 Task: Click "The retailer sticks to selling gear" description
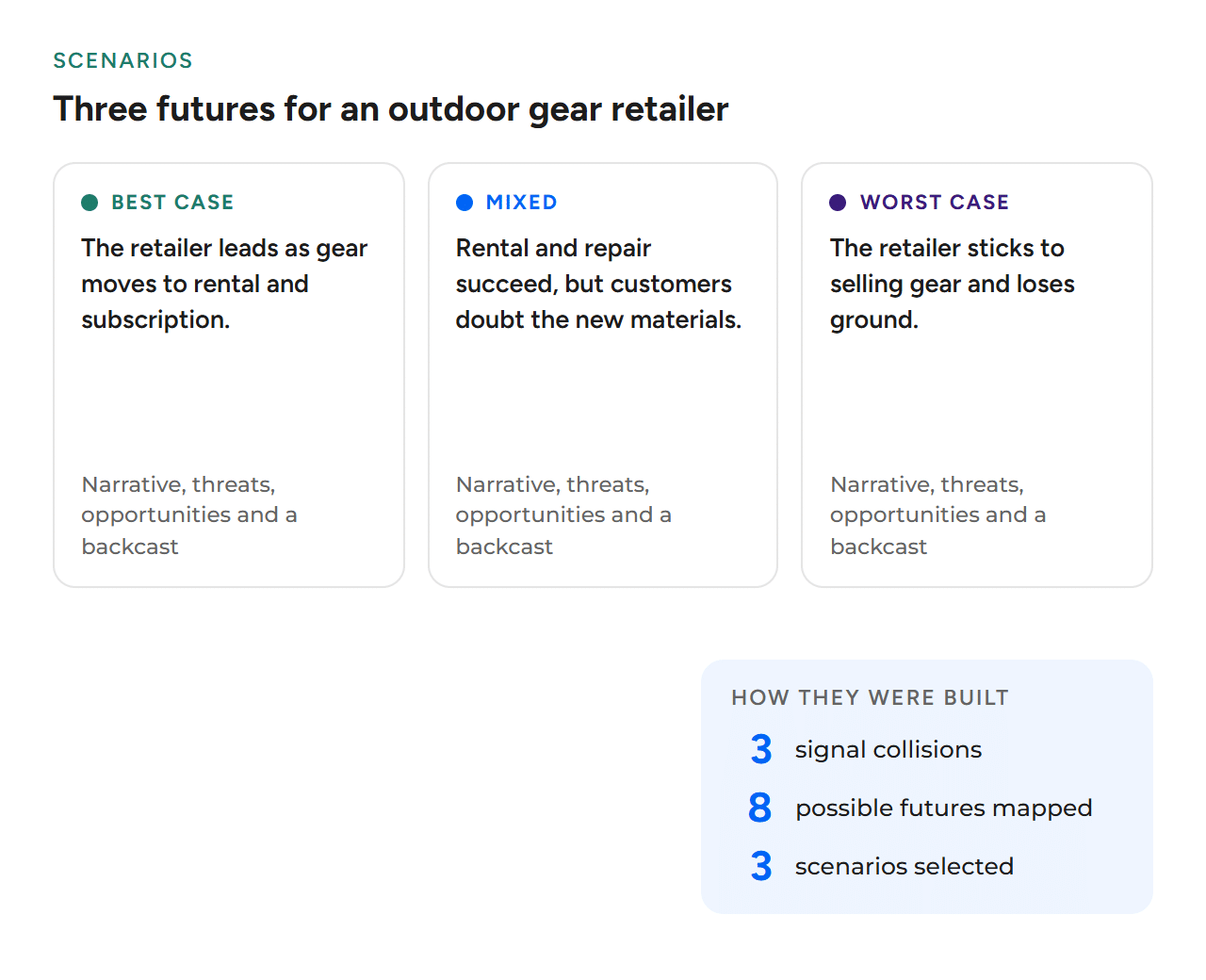pyautogui.click(x=953, y=284)
